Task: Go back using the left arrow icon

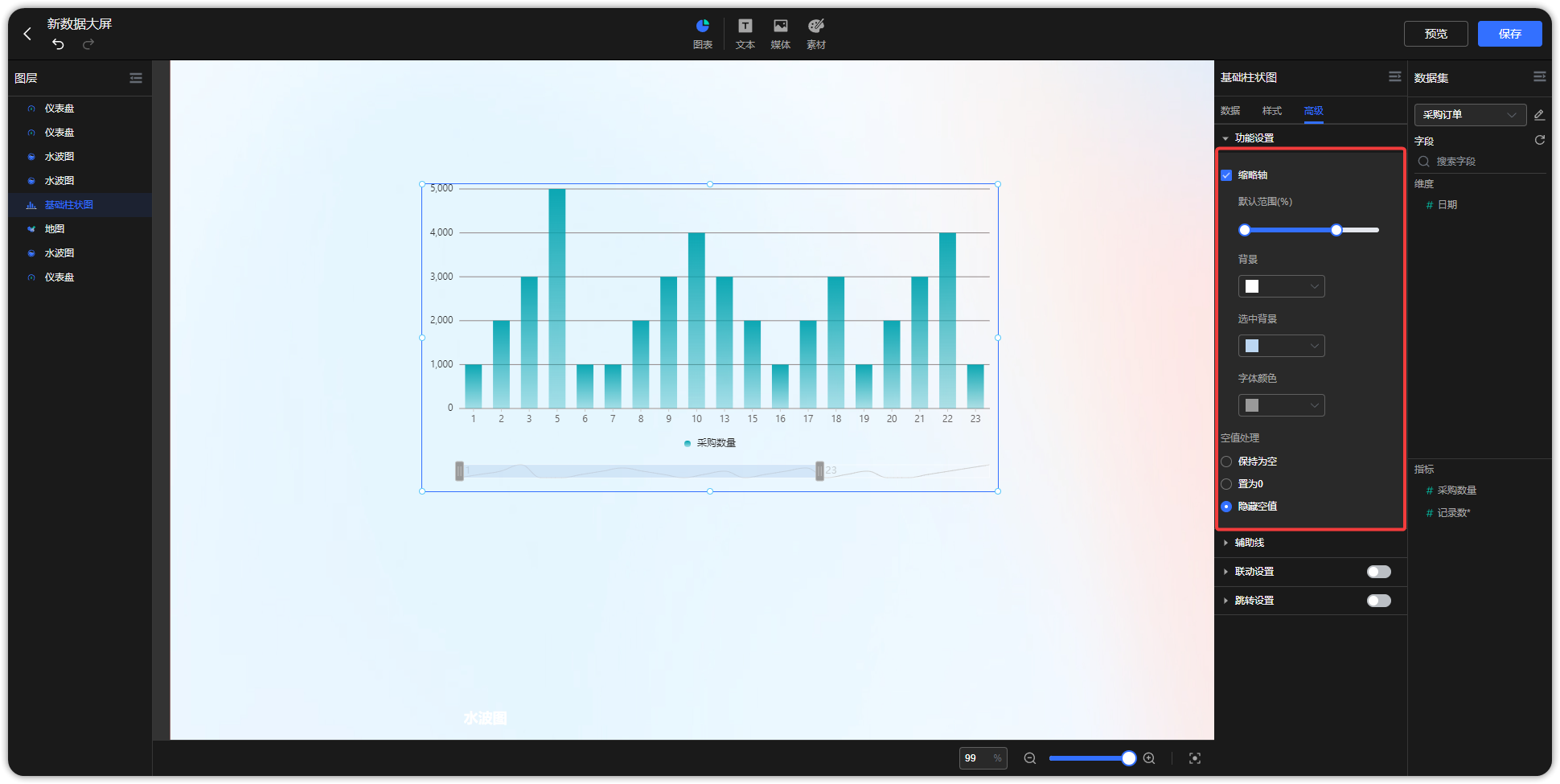Action: (27, 34)
